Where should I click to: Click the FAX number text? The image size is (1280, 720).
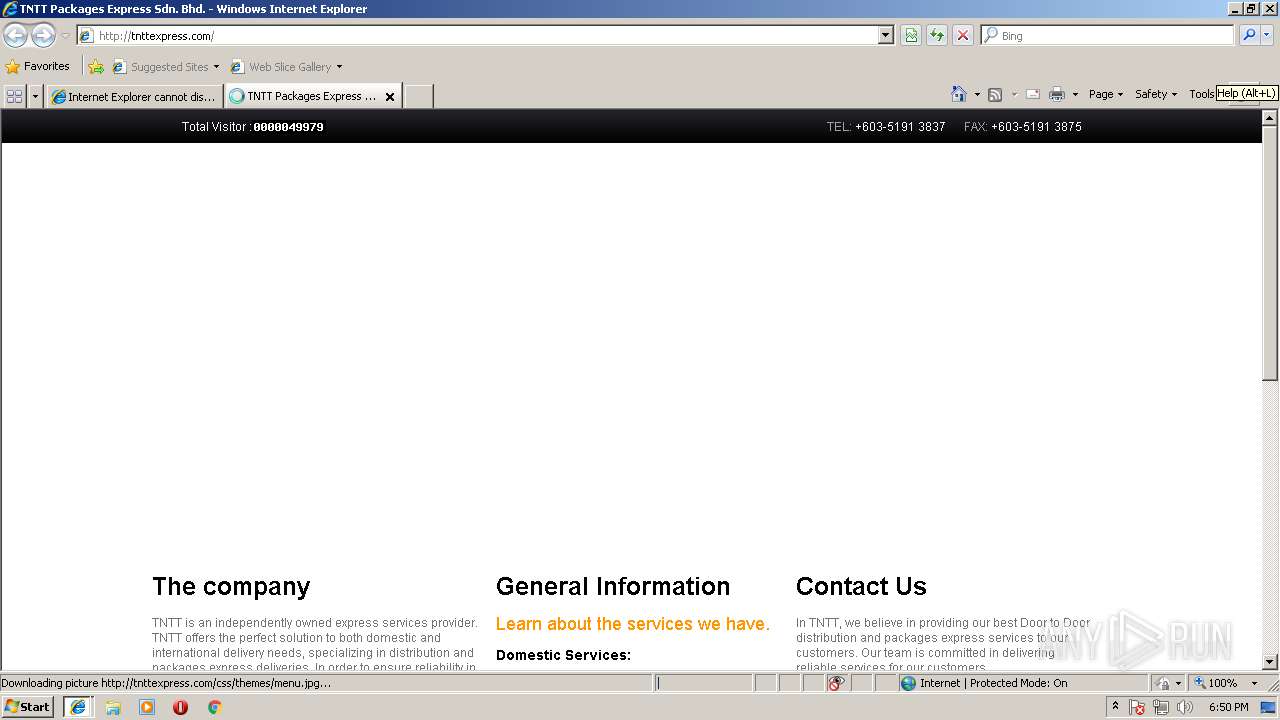pos(1023,127)
